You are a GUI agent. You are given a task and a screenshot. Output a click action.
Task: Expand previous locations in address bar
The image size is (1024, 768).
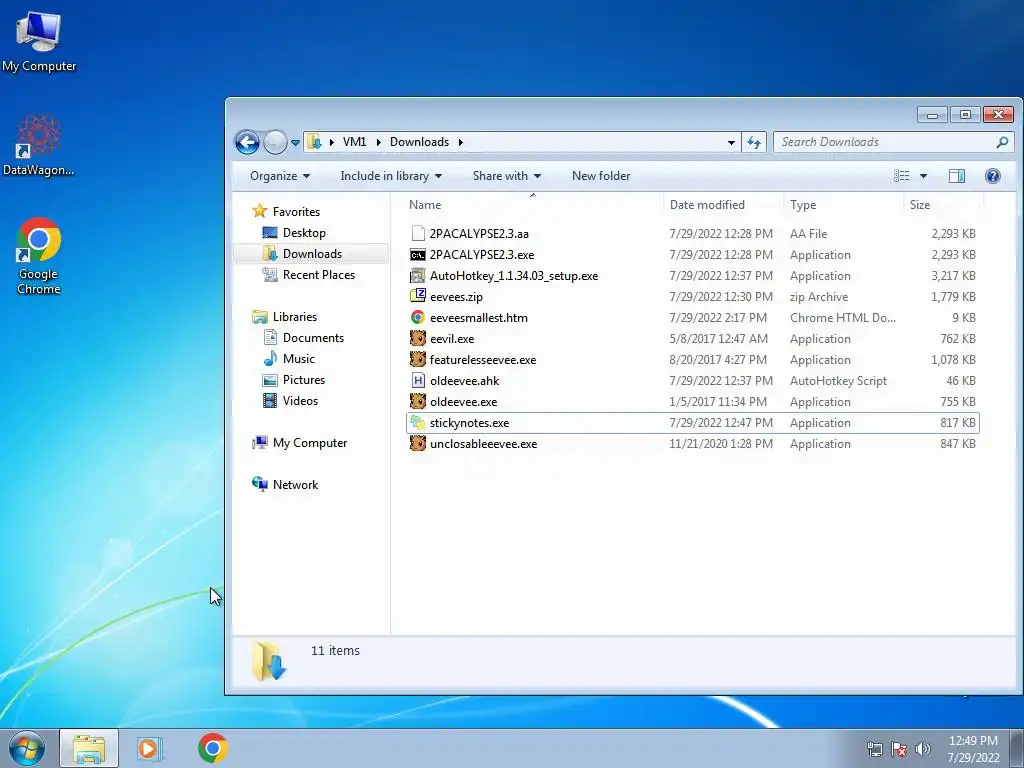tap(731, 142)
